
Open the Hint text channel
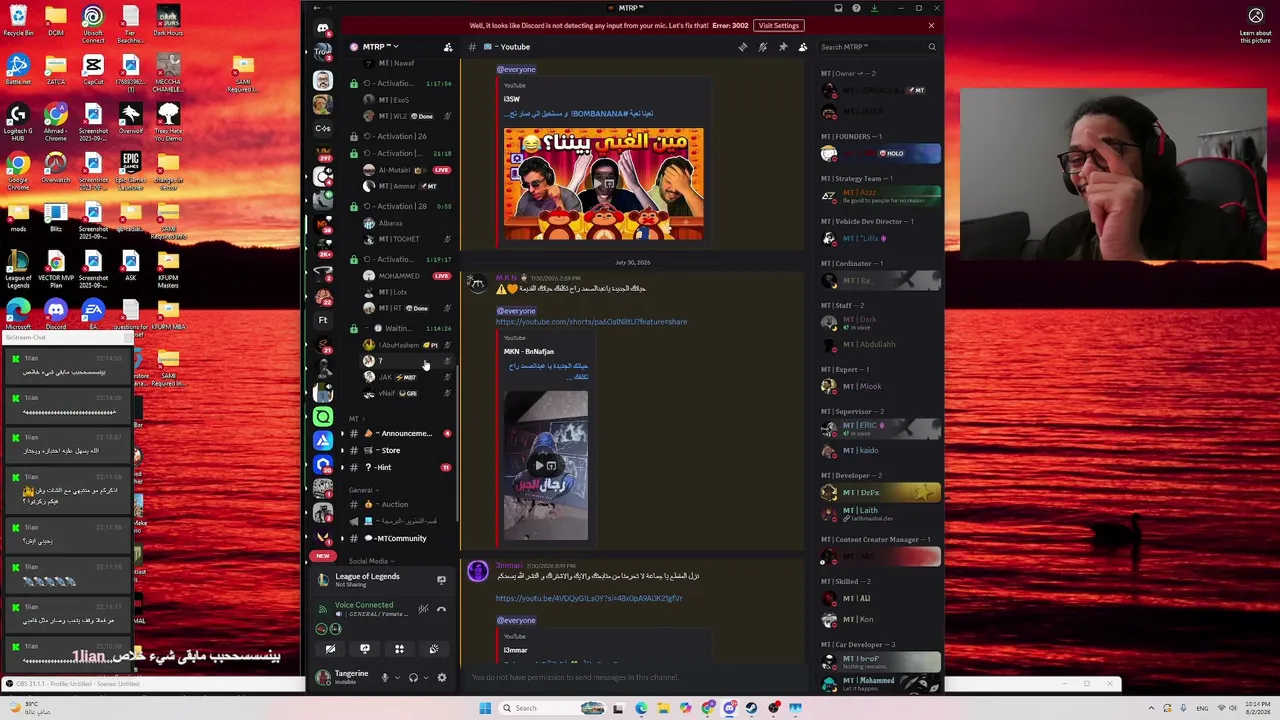(398, 468)
